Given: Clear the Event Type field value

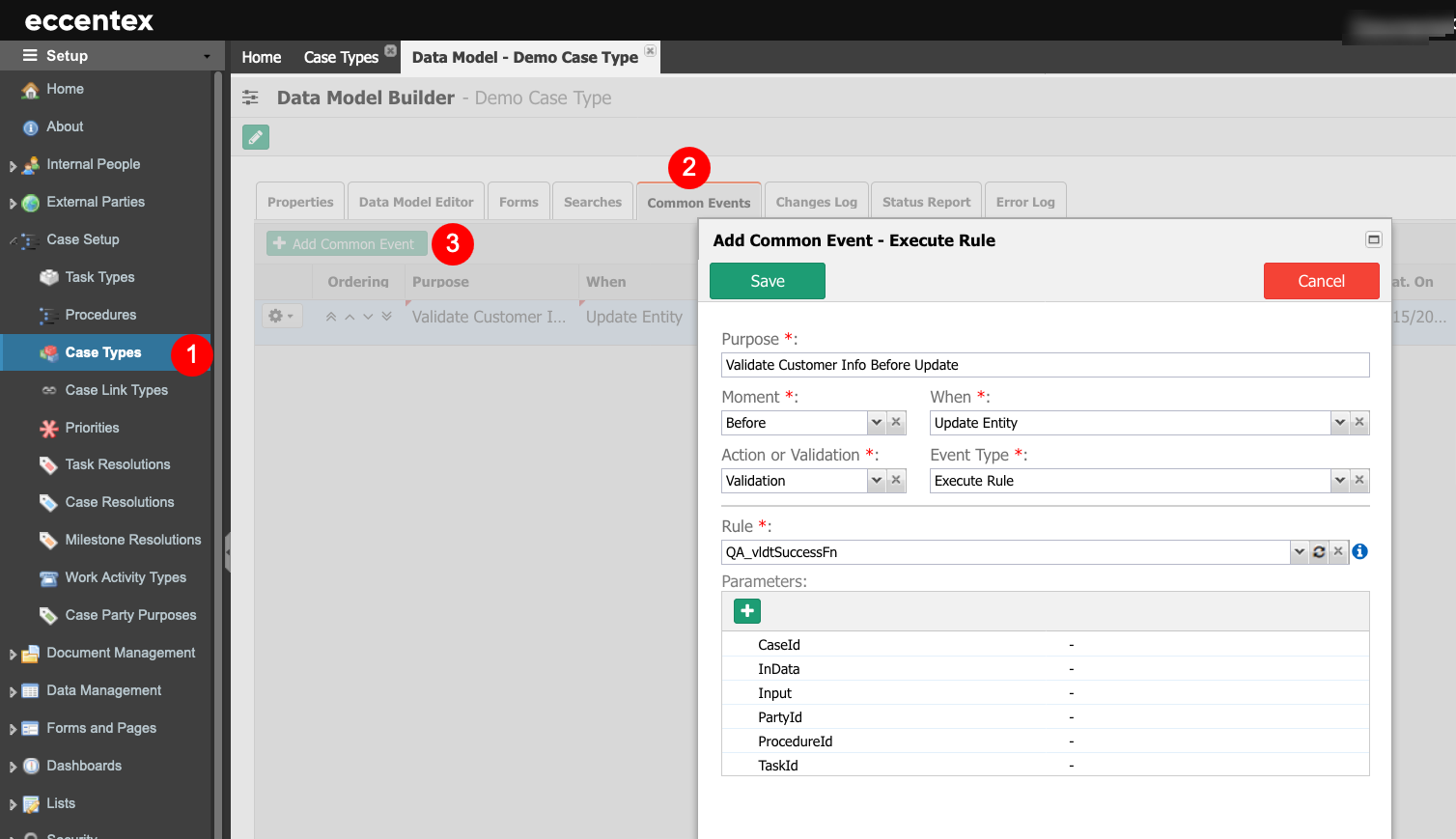Looking at the screenshot, I should 1359,481.
